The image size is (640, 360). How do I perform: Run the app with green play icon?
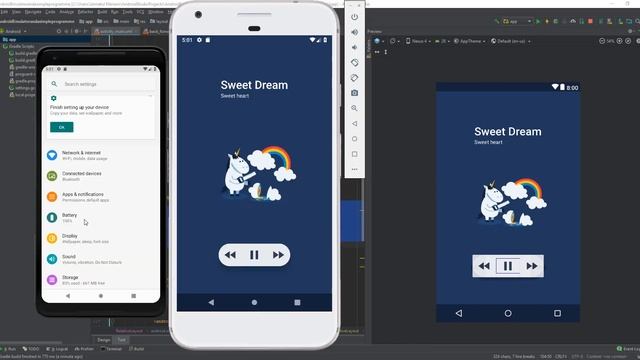538,21
